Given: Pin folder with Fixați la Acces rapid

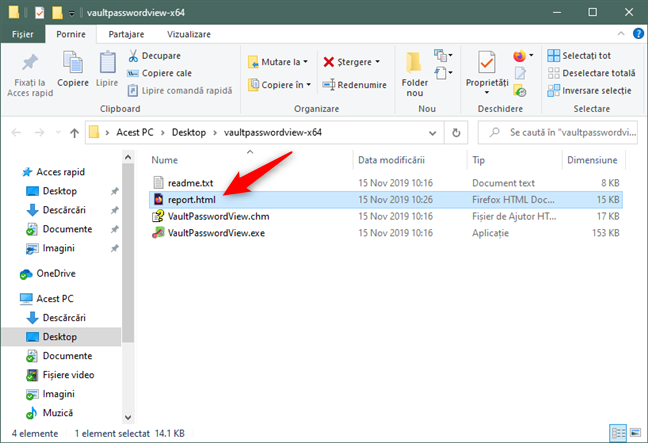Looking at the screenshot, I should coord(30,74).
